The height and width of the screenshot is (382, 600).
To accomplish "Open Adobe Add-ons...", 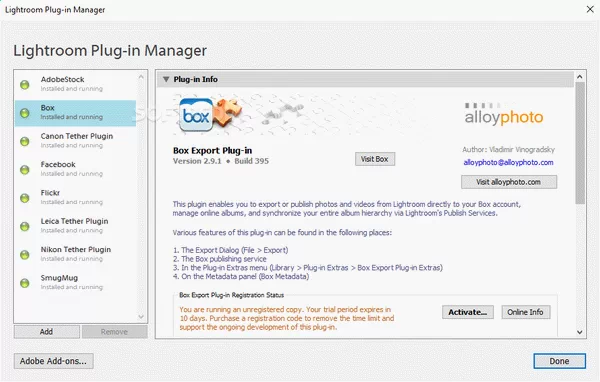I will point(54,361).
